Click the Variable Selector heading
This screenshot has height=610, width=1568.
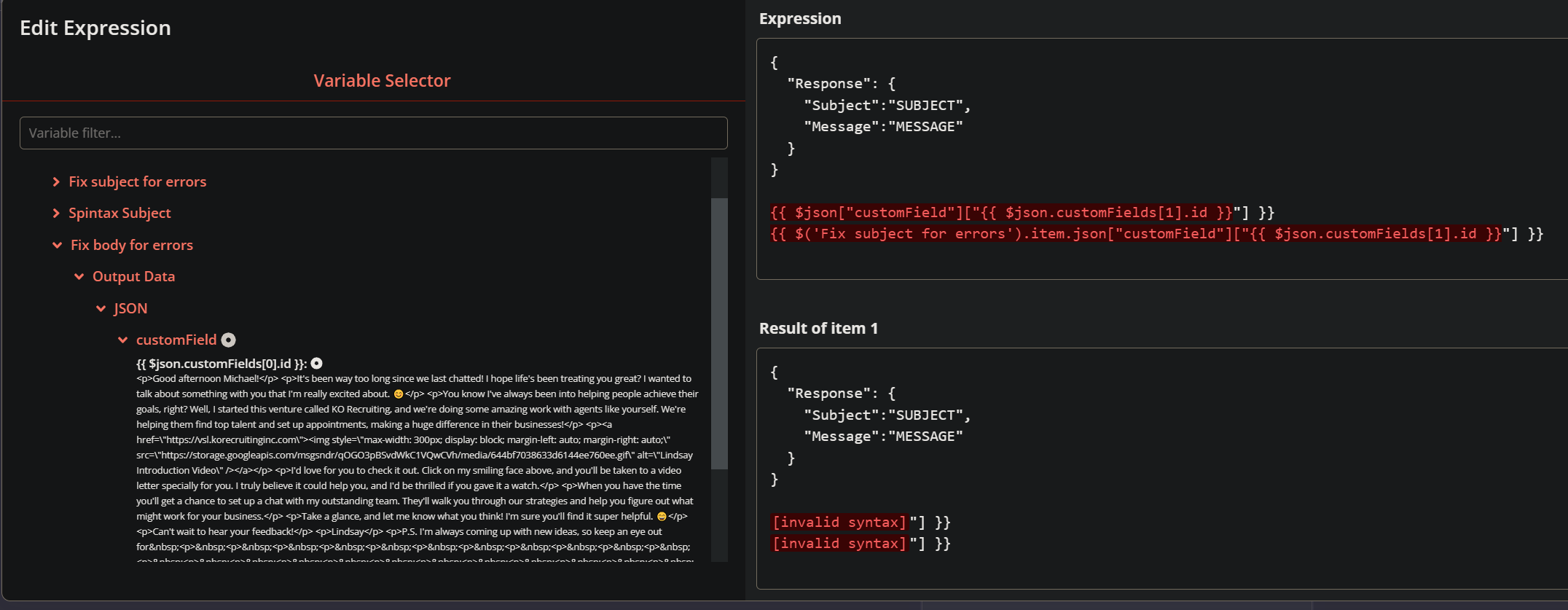coord(382,81)
